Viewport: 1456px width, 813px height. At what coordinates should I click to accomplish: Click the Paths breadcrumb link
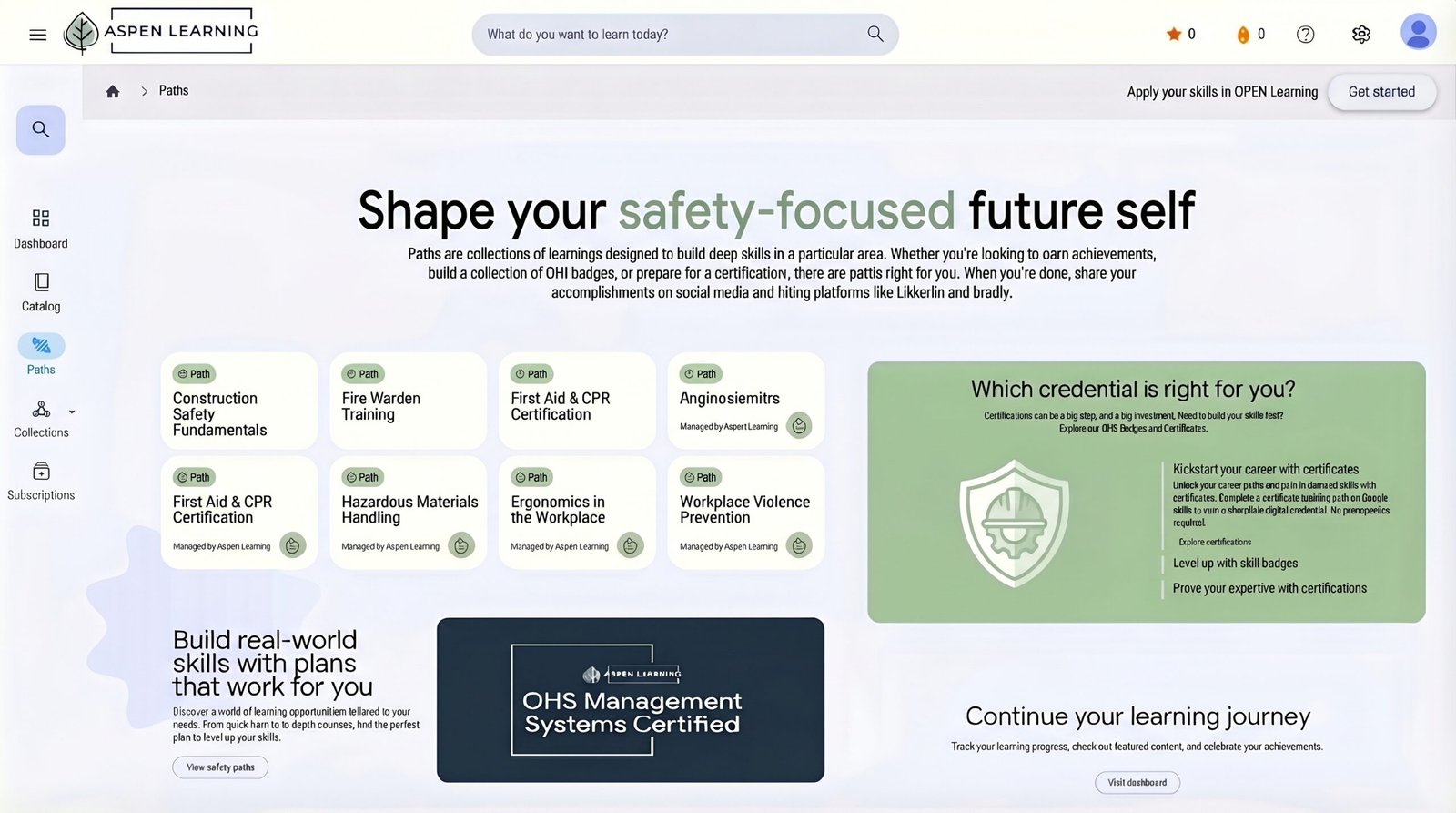click(x=174, y=91)
